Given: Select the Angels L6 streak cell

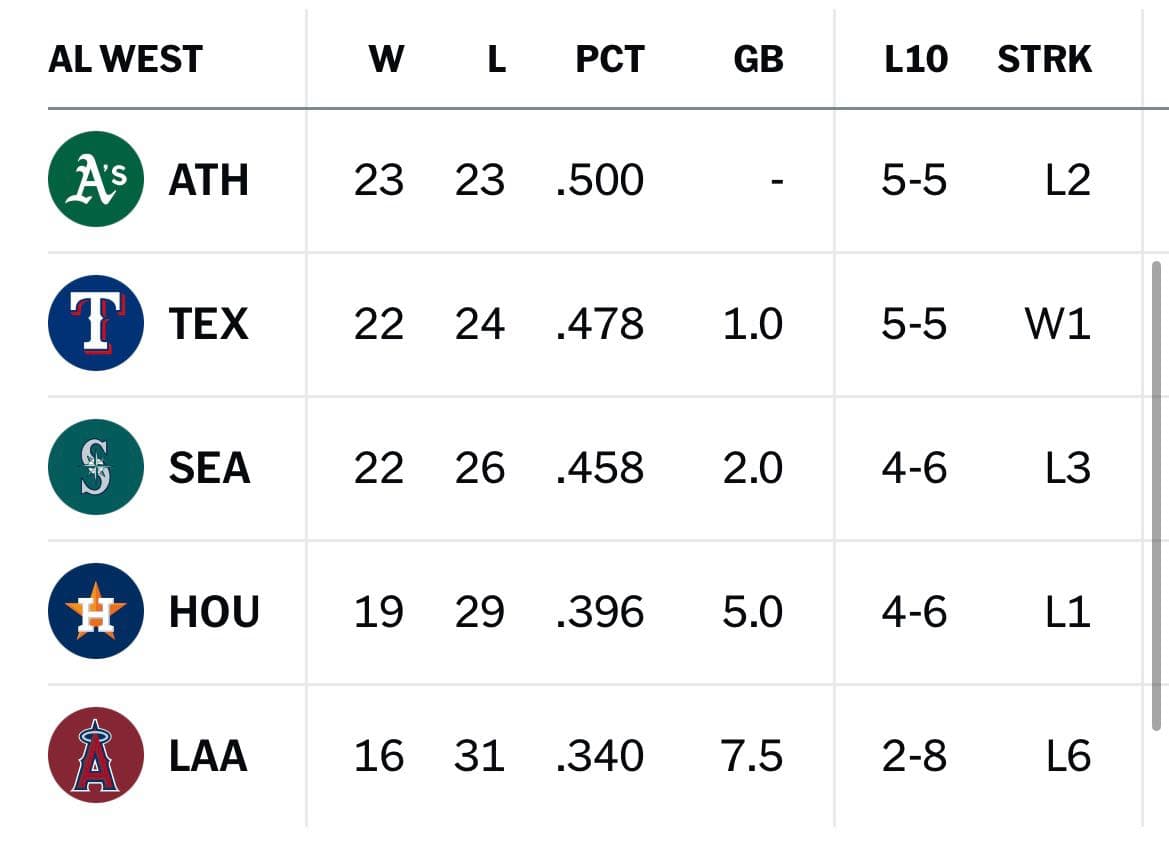Looking at the screenshot, I should (1068, 756).
